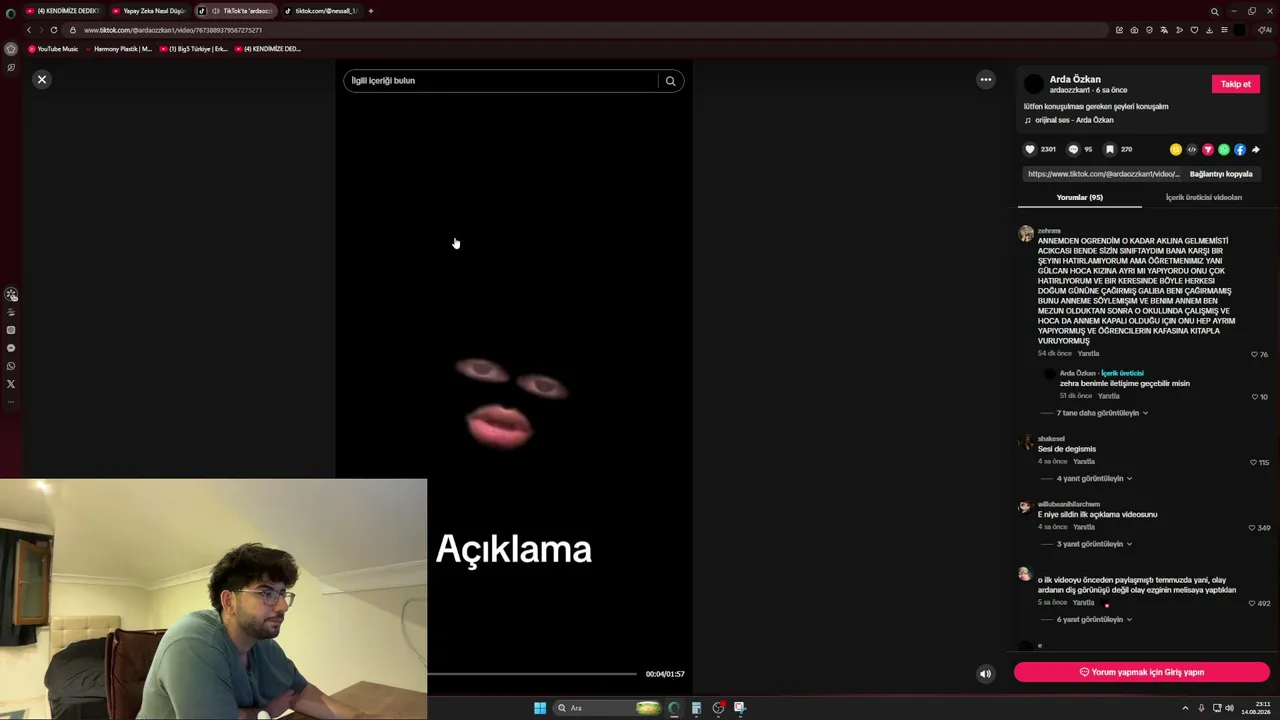Open taskbar clock and date

[1257, 708]
